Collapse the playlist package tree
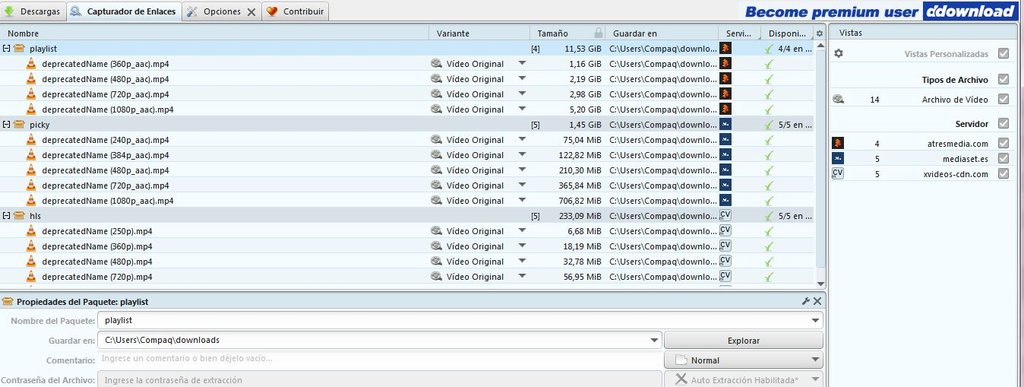Viewport: 1024px width, 387px height. pos(7,48)
